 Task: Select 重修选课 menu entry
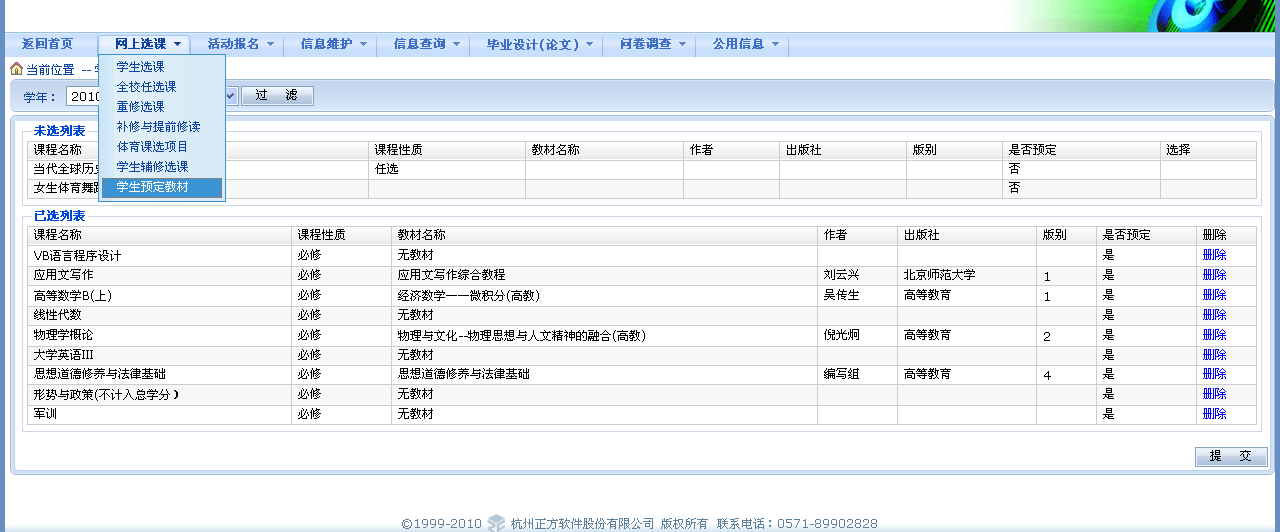click(140, 107)
